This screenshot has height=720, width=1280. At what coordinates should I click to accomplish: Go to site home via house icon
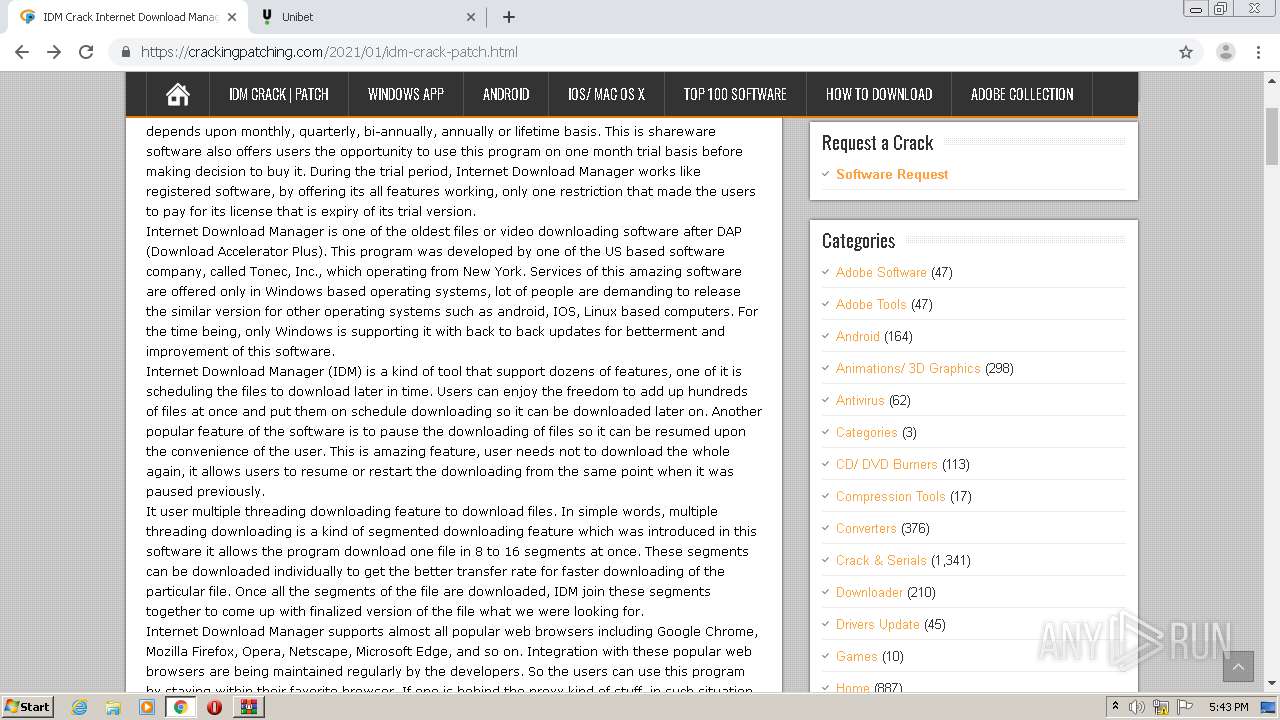[x=178, y=94]
